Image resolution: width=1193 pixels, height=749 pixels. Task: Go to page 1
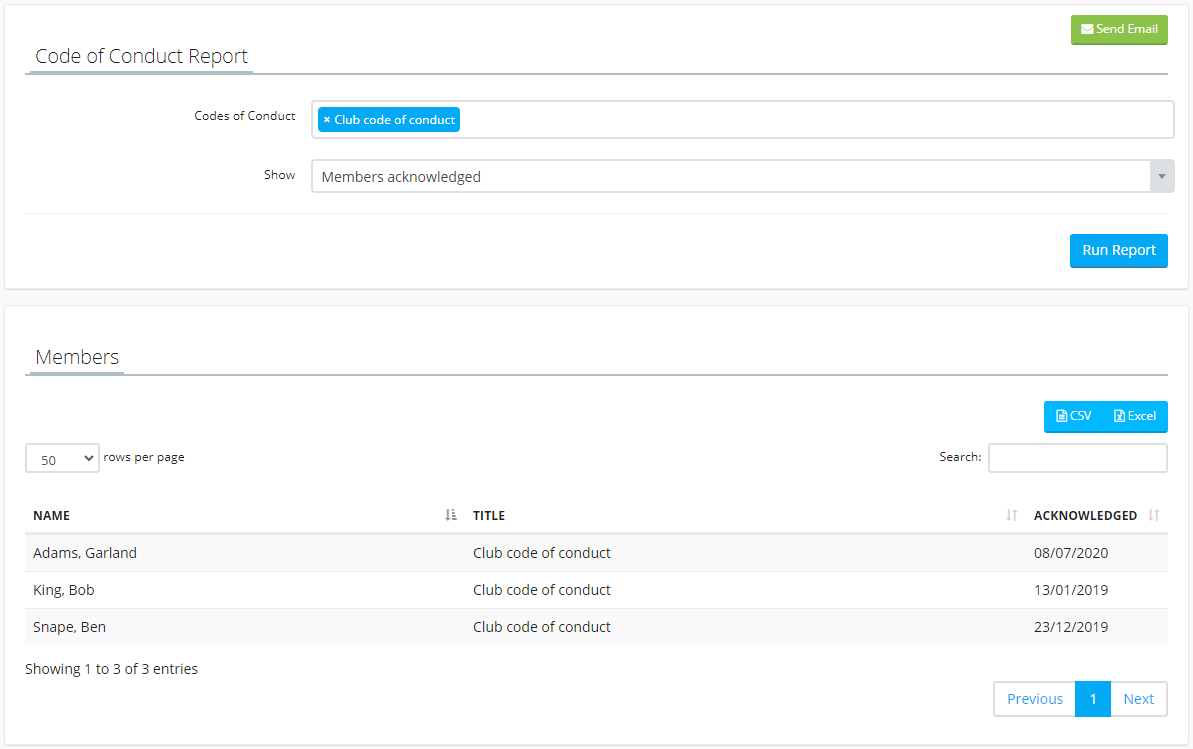(x=1093, y=699)
